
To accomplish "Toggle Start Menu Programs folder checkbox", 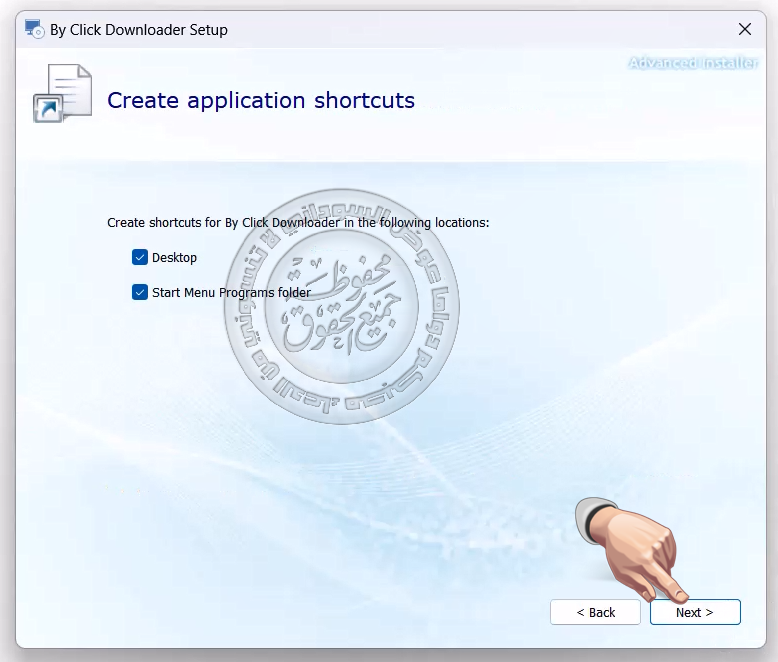I will pos(140,293).
